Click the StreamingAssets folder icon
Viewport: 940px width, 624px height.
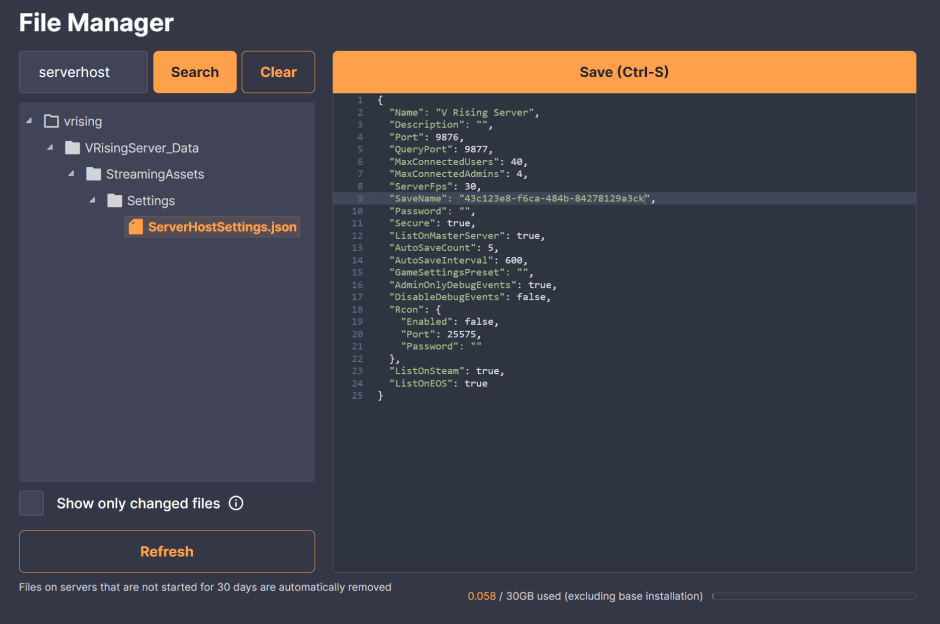coord(94,174)
